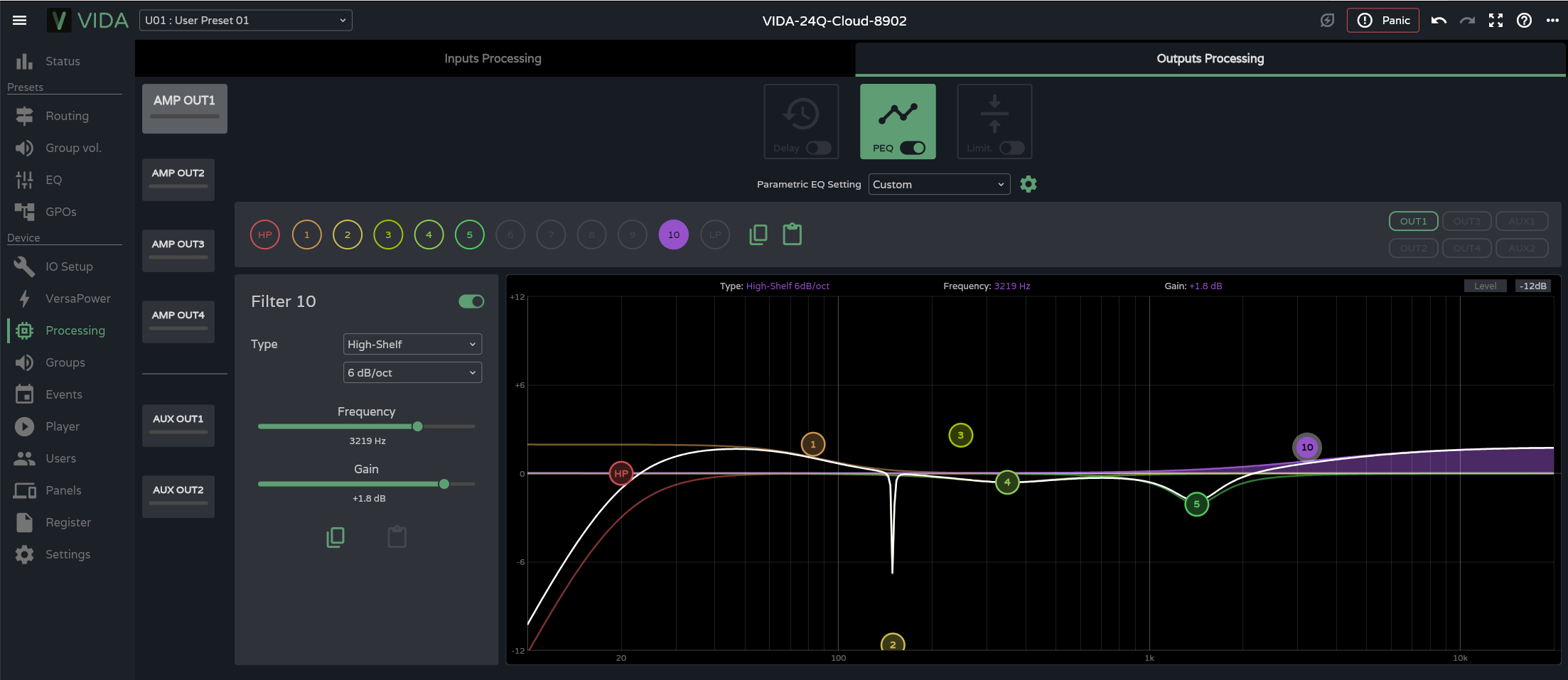Open Settings in sidebar
Viewport: 1568px width, 680px height.
(x=67, y=554)
